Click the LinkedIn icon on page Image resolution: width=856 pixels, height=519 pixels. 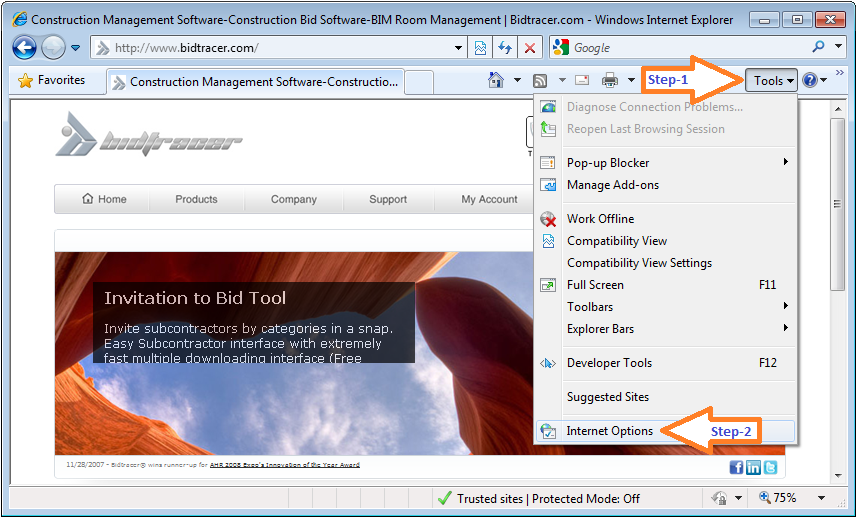[753, 467]
